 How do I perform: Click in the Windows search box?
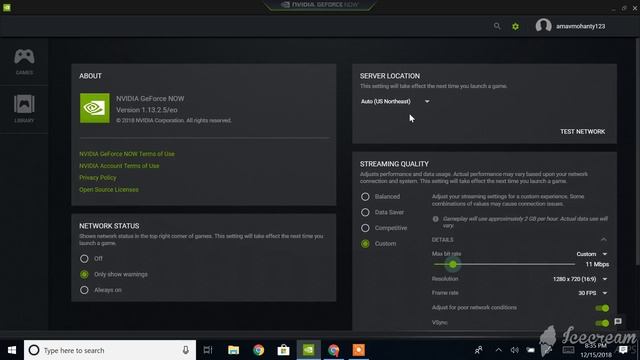pyautogui.click(x=110, y=350)
